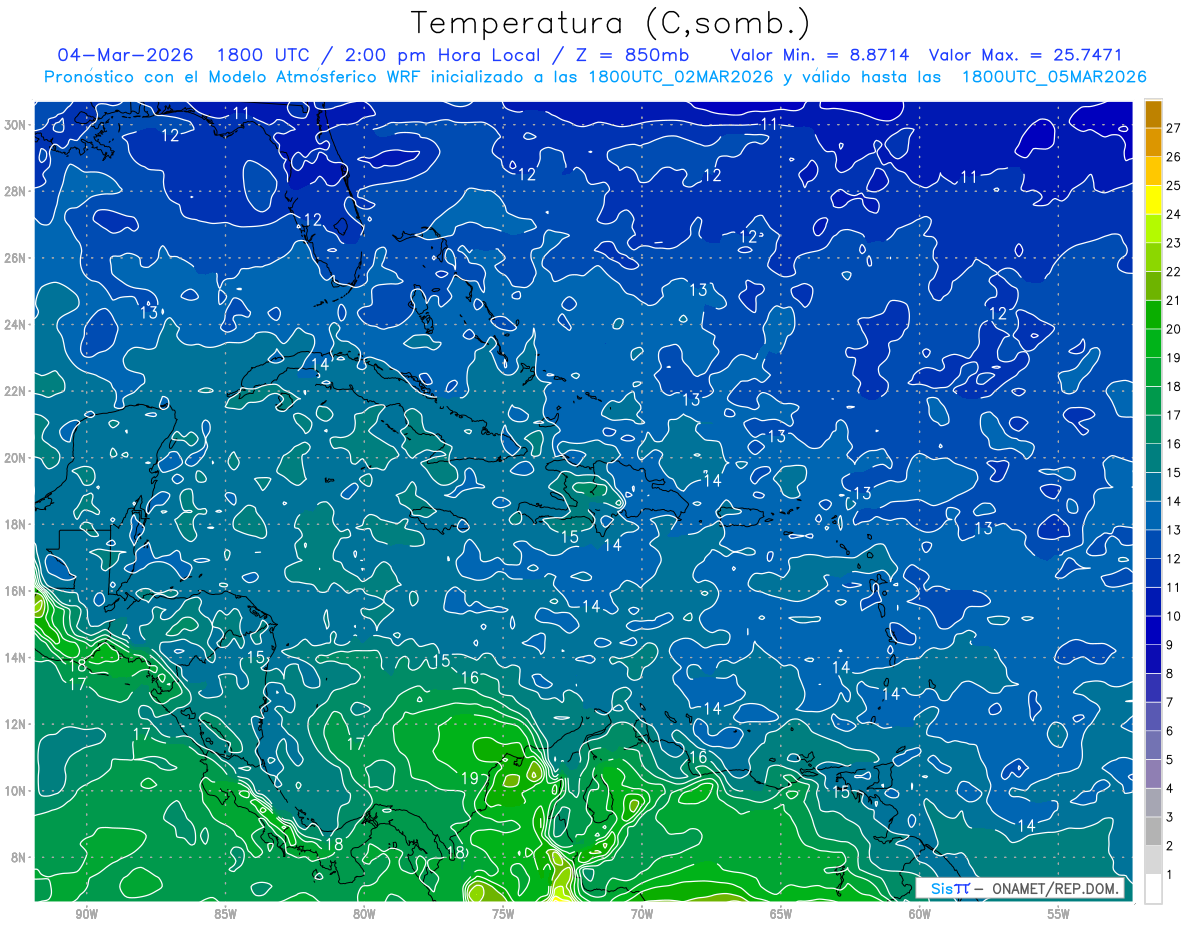The image size is (1200, 927).
Task: Click "1800UTC_05MAR2026" valid-until time
Action: pos(1053,77)
